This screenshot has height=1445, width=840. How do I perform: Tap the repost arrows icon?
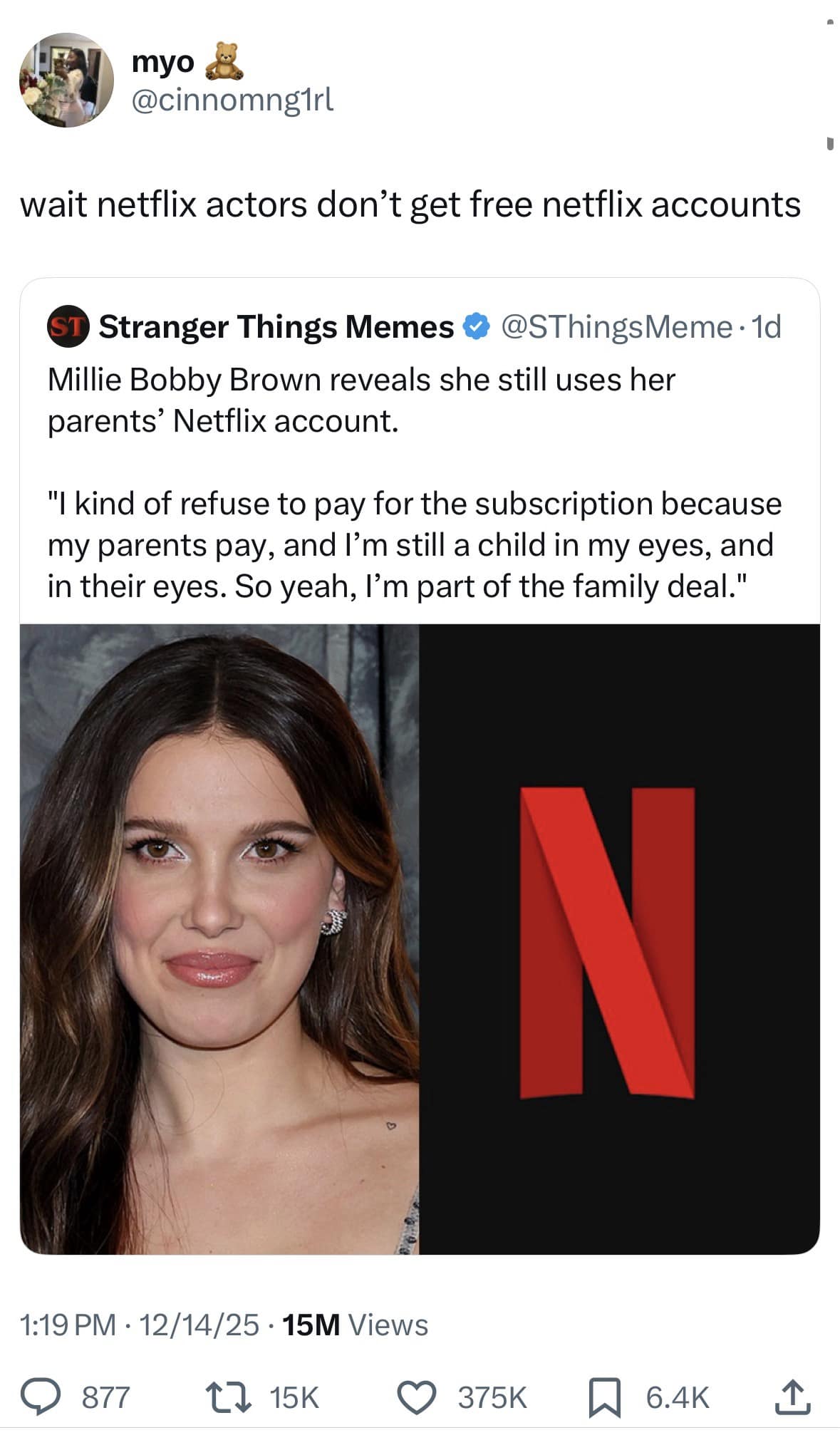228,1397
